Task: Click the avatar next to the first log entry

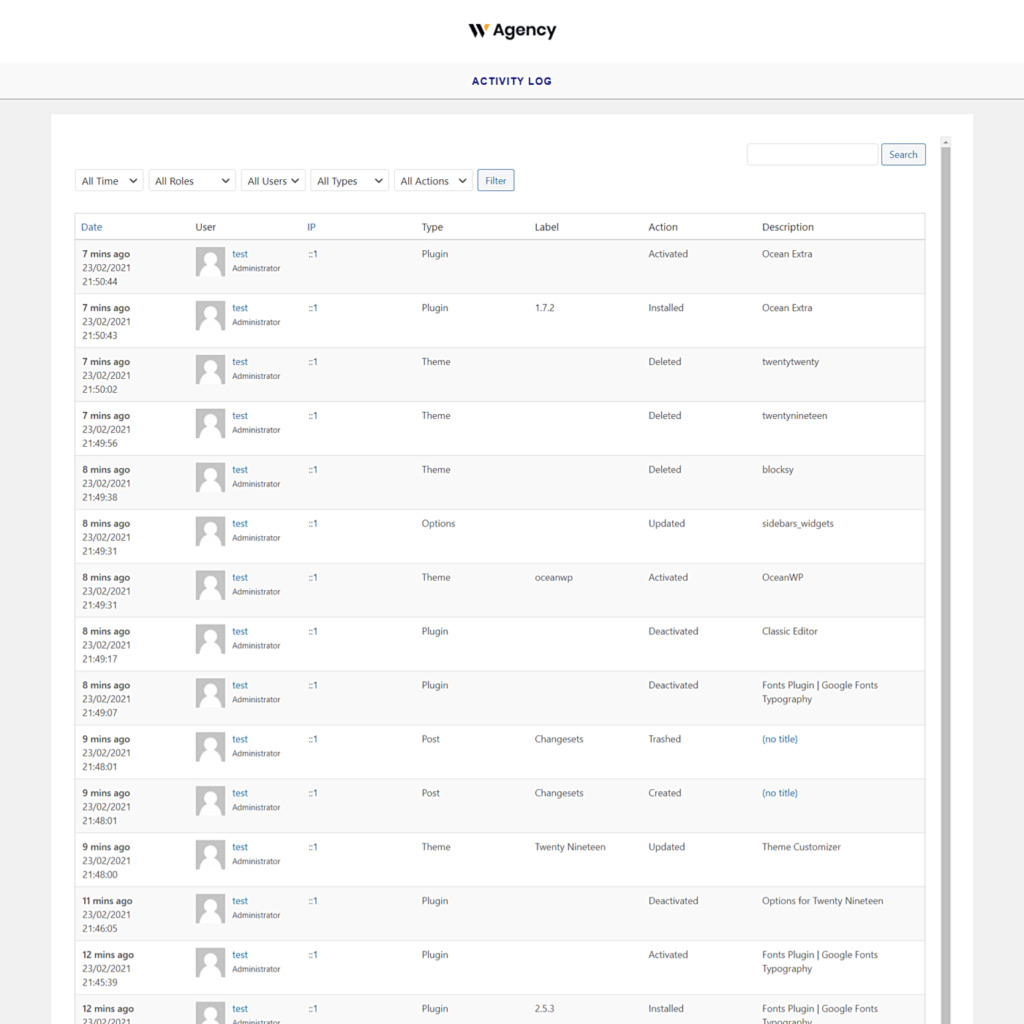Action: [209, 261]
